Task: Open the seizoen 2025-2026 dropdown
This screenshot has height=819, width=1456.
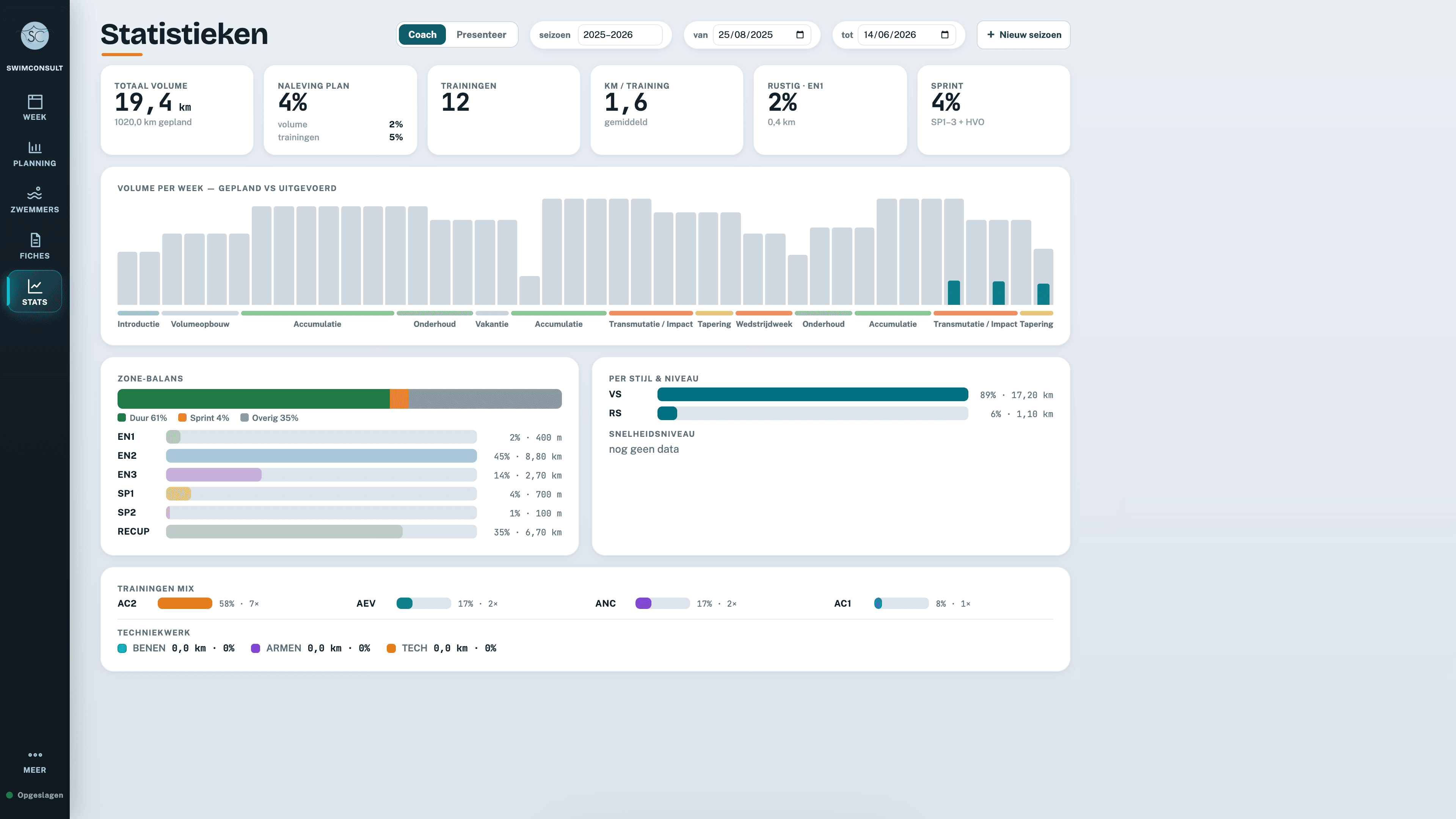Action: pyautogui.click(x=620, y=35)
